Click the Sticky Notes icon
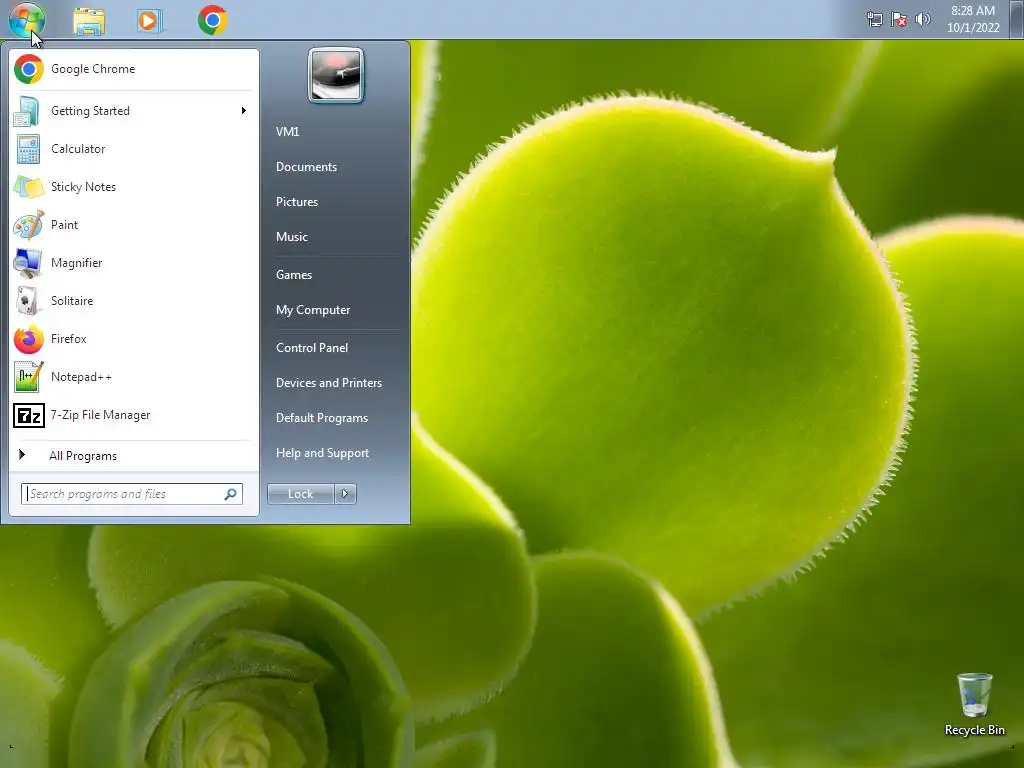This screenshot has width=1024, height=768. pyautogui.click(x=29, y=187)
